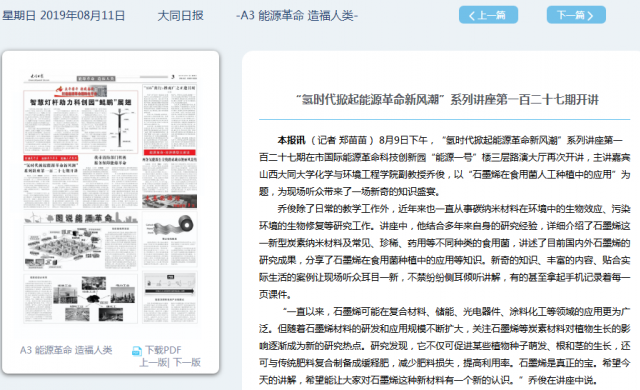Open the coiled material image article in thumbnail
The width and height of the screenshot is (640, 390).
[170, 239]
